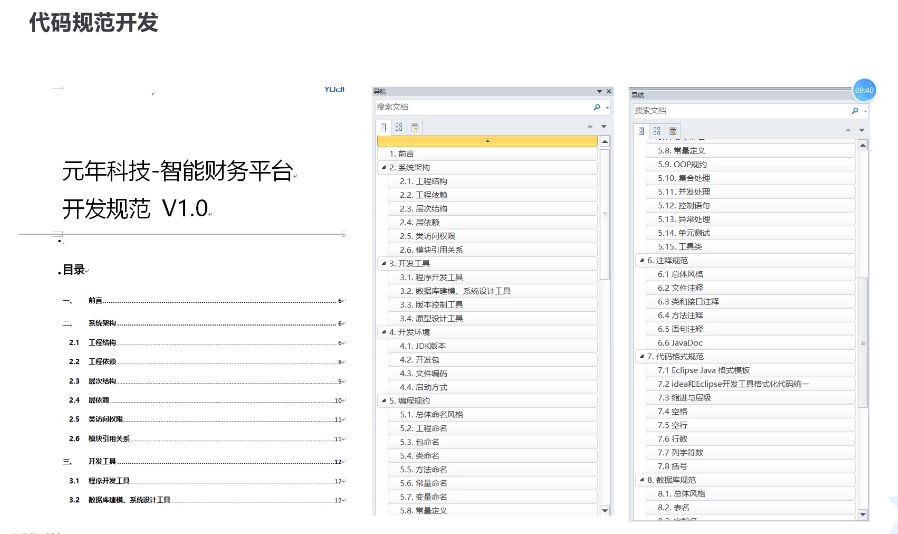Open search options arrow beside left pane magnifier

tap(607, 108)
